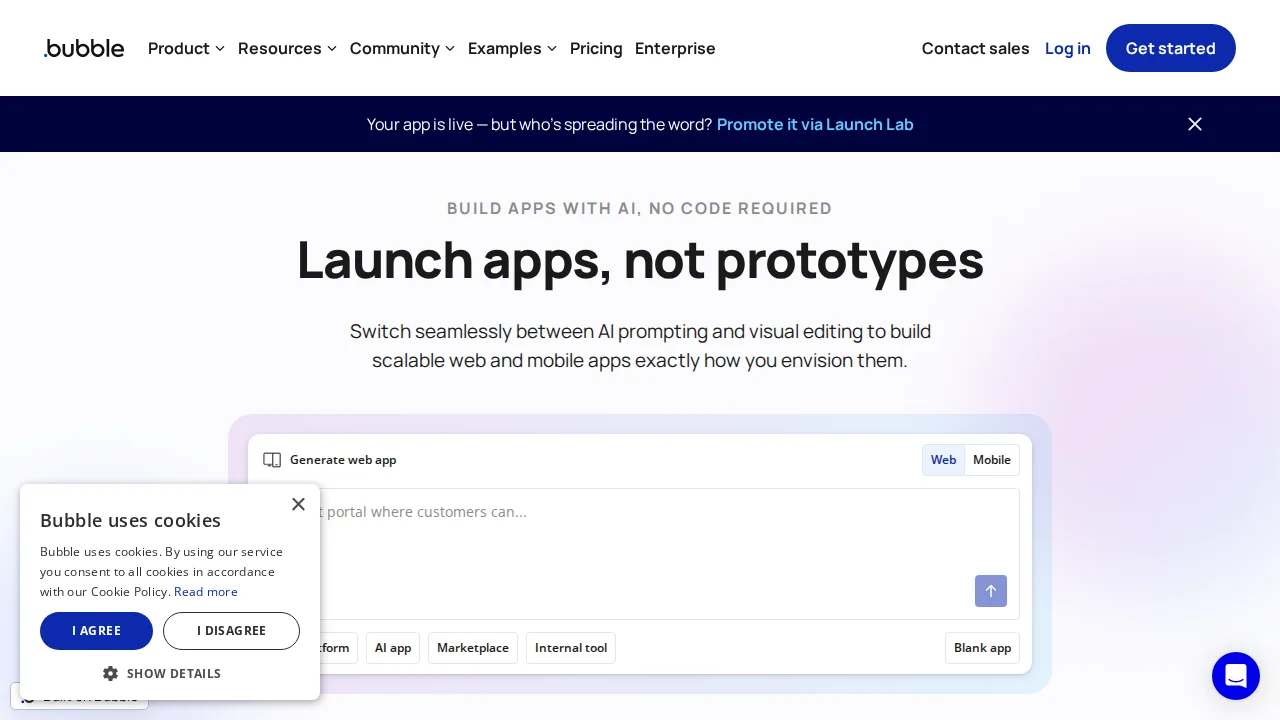Open the Promote it via Launch Lab link
Screen dimensions: 1280x720
[x=815, y=124]
